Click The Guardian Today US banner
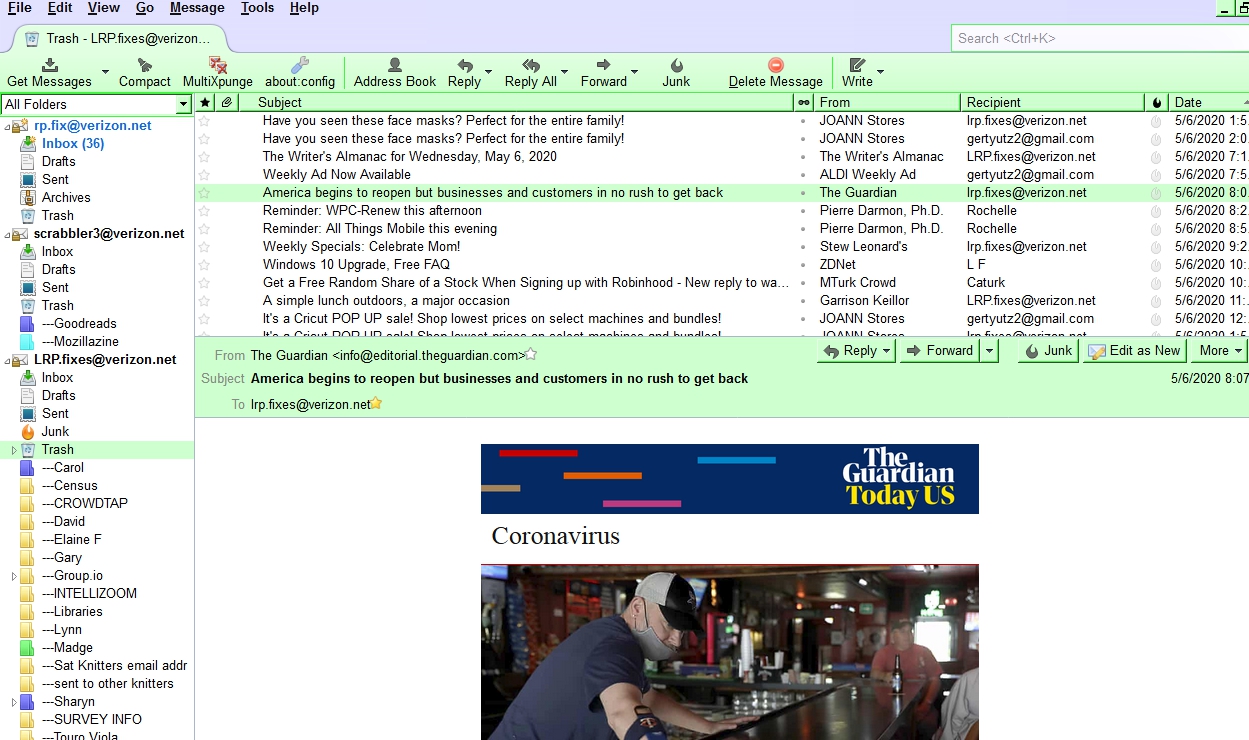The image size is (1249, 740). [x=730, y=479]
